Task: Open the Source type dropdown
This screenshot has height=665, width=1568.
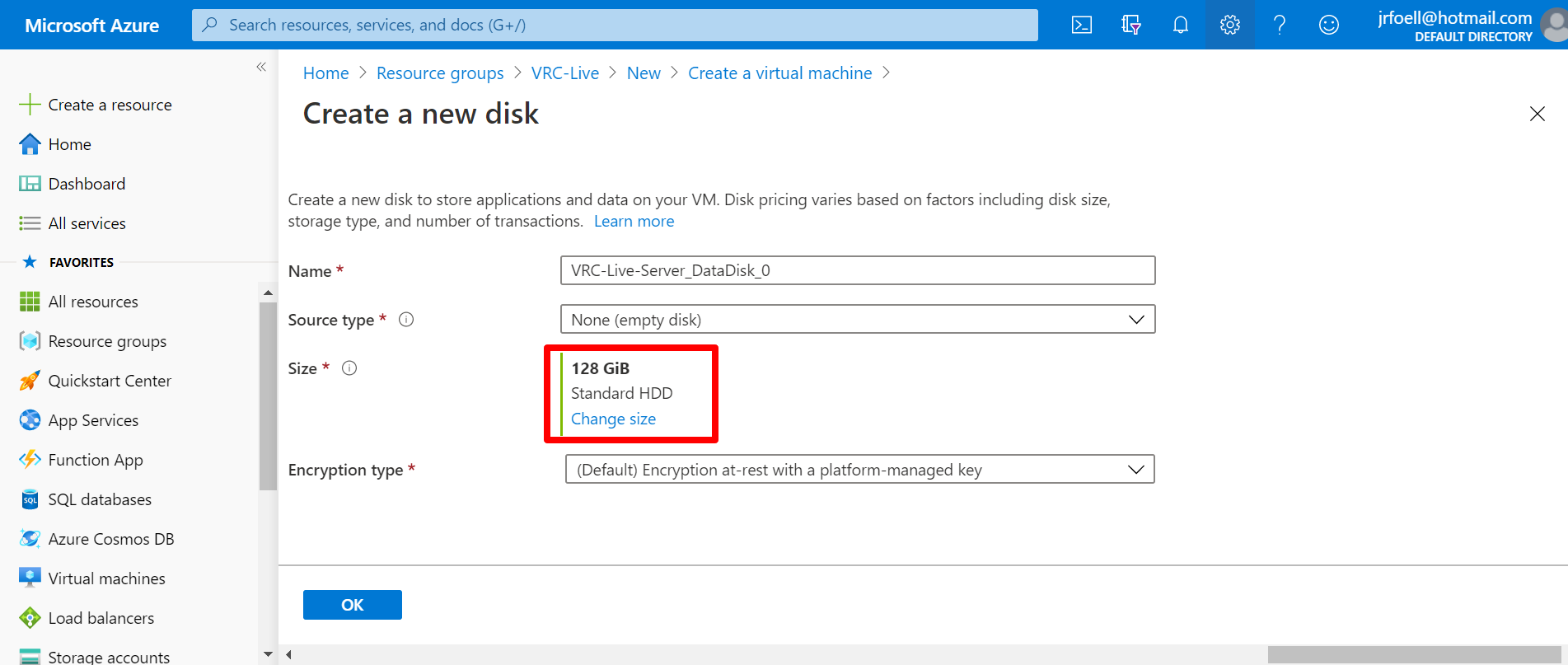Action: pos(858,320)
